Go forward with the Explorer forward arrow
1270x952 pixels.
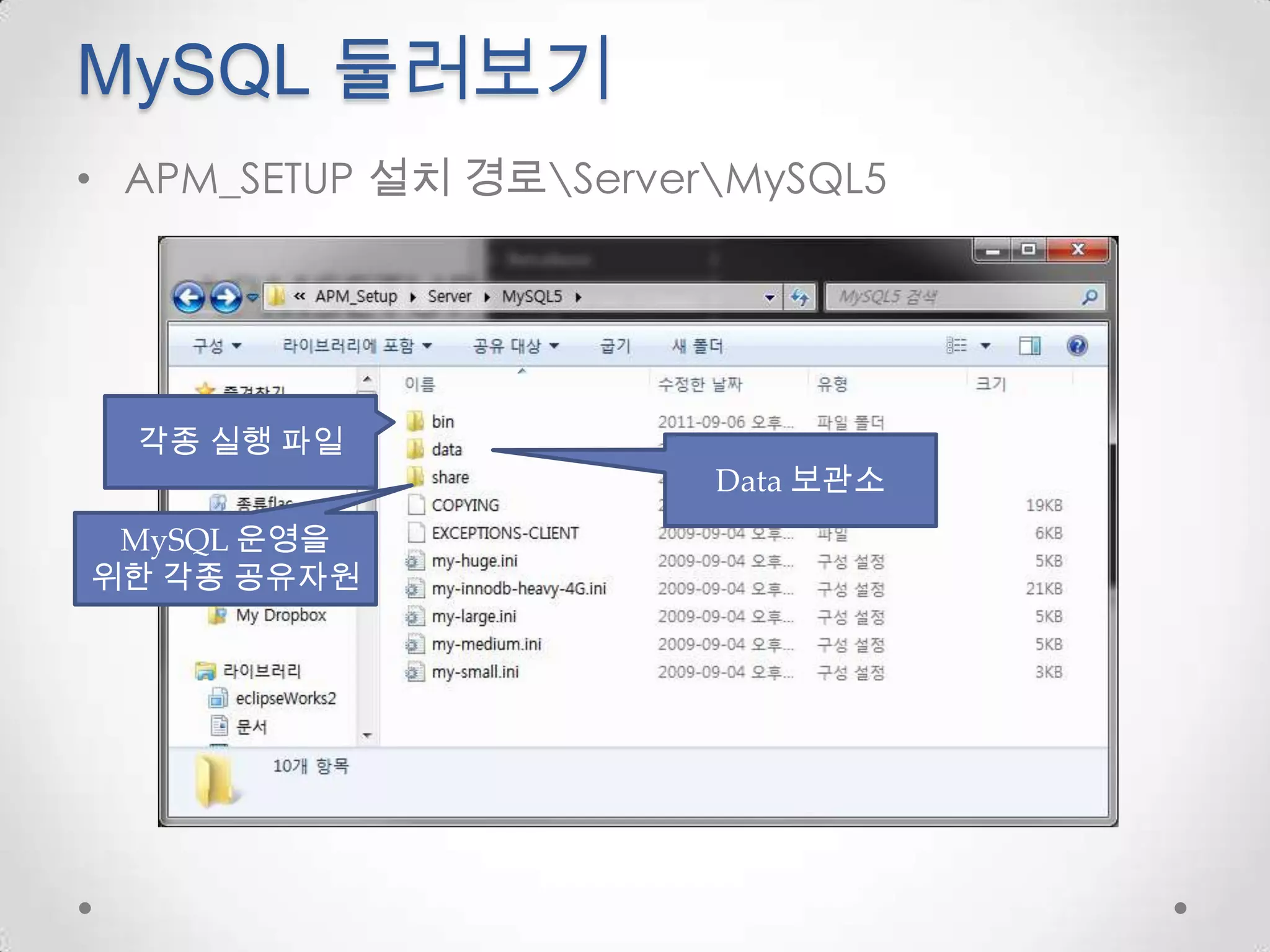point(226,297)
